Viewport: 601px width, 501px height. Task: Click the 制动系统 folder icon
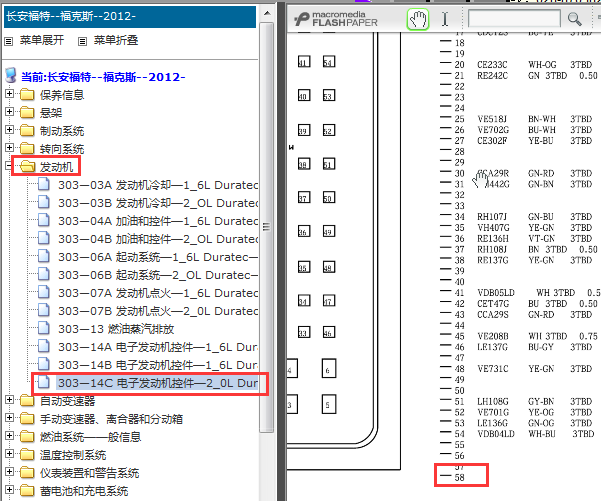(x=27, y=130)
